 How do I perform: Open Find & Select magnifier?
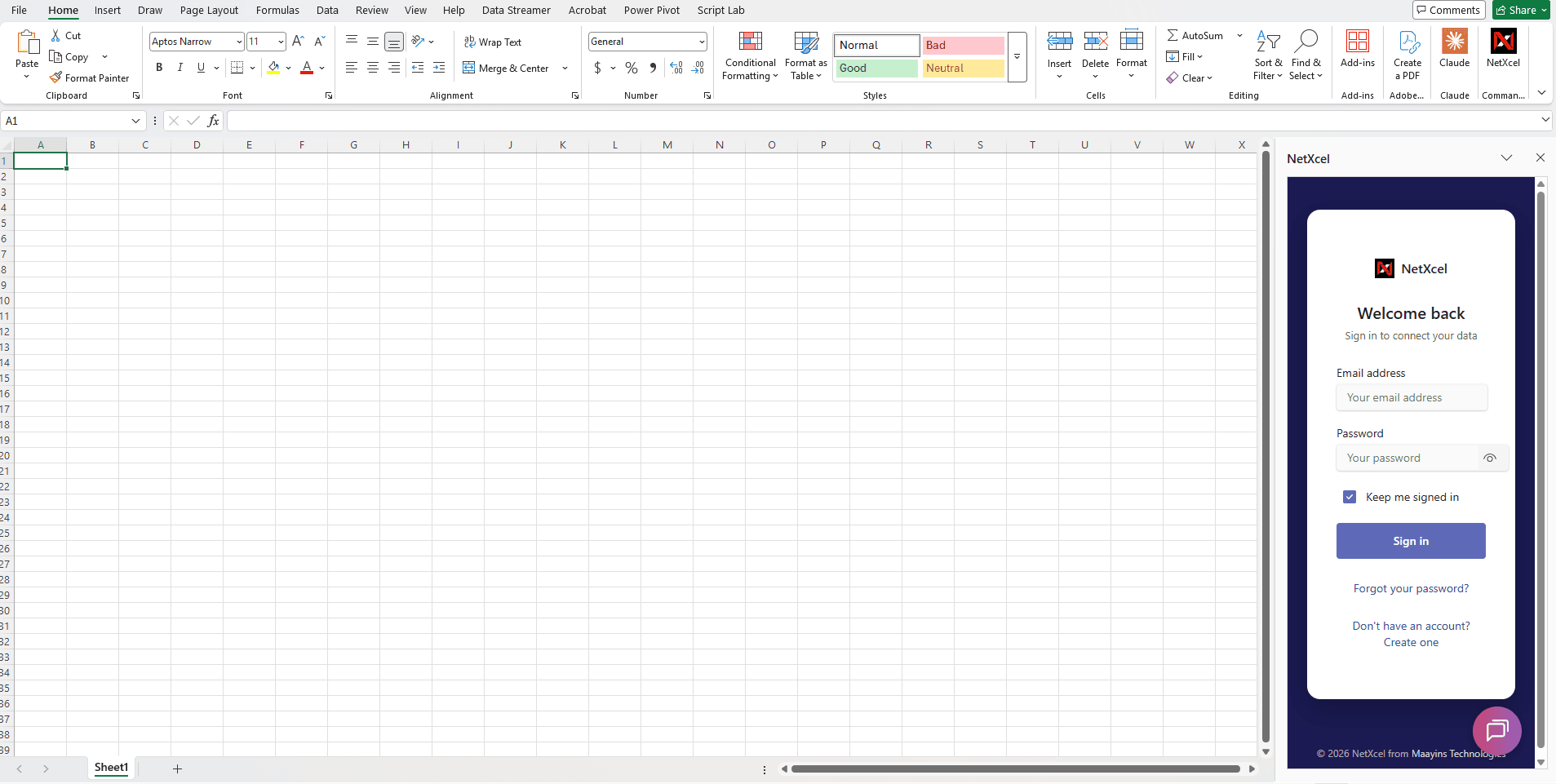pos(1306,41)
